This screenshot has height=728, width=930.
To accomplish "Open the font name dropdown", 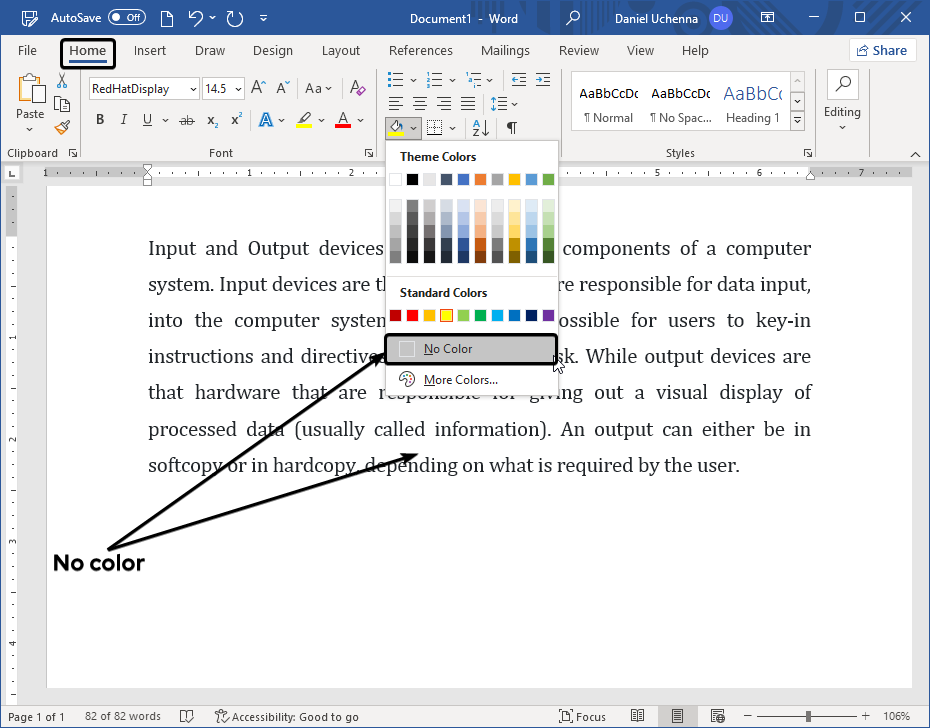I will tap(192, 89).
